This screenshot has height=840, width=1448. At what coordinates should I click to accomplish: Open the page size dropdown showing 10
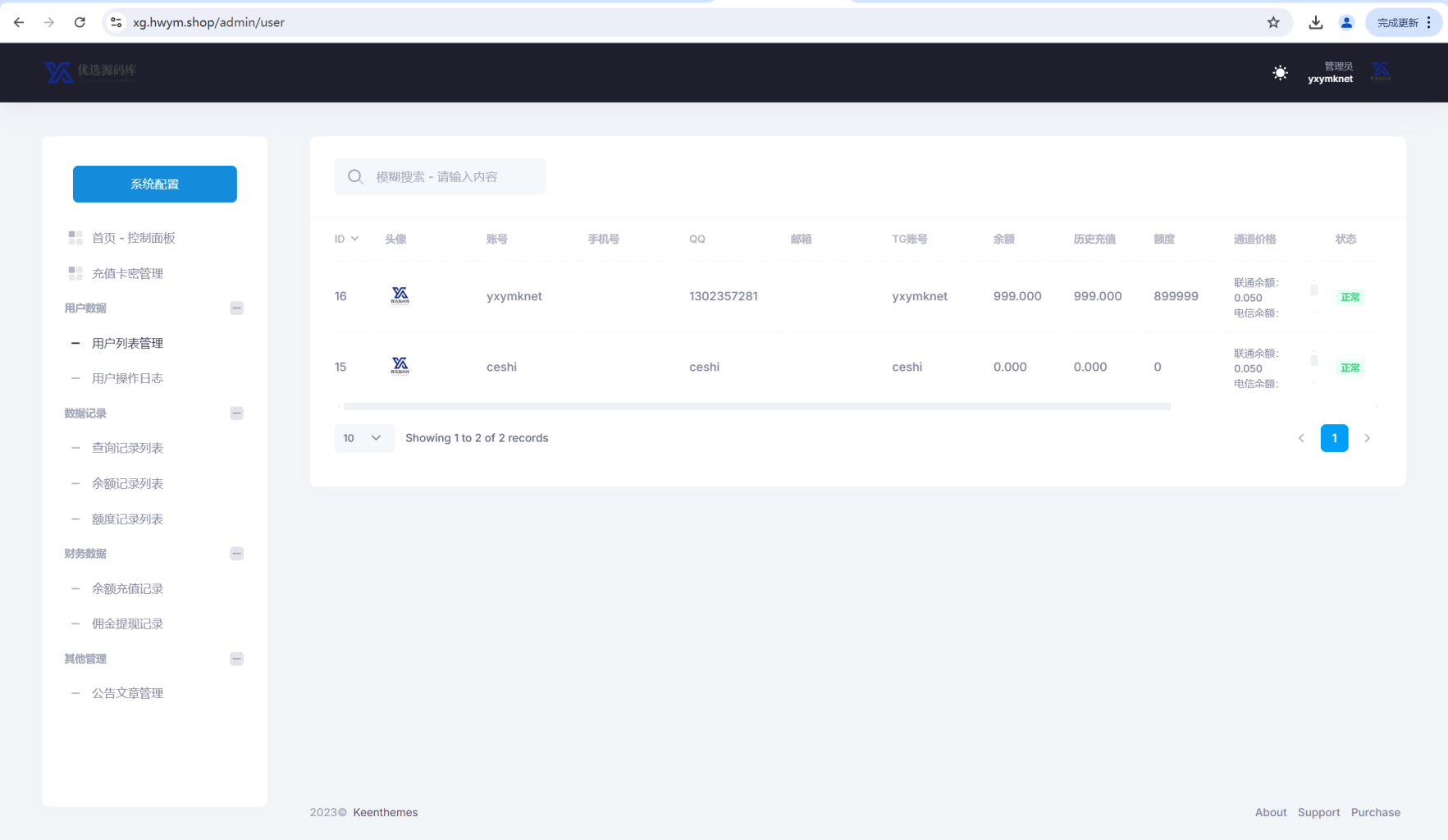coord(363,438)
